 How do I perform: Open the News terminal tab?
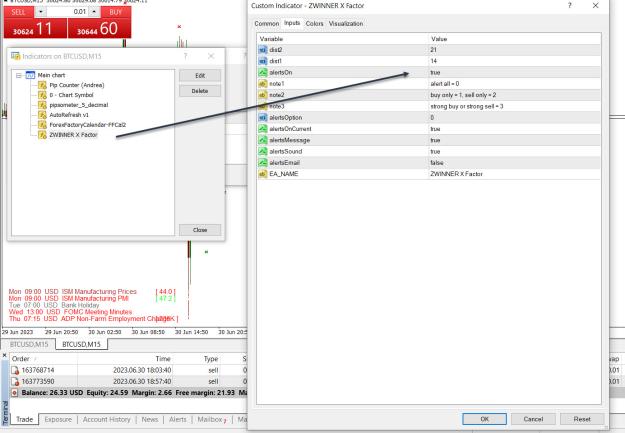150,419
